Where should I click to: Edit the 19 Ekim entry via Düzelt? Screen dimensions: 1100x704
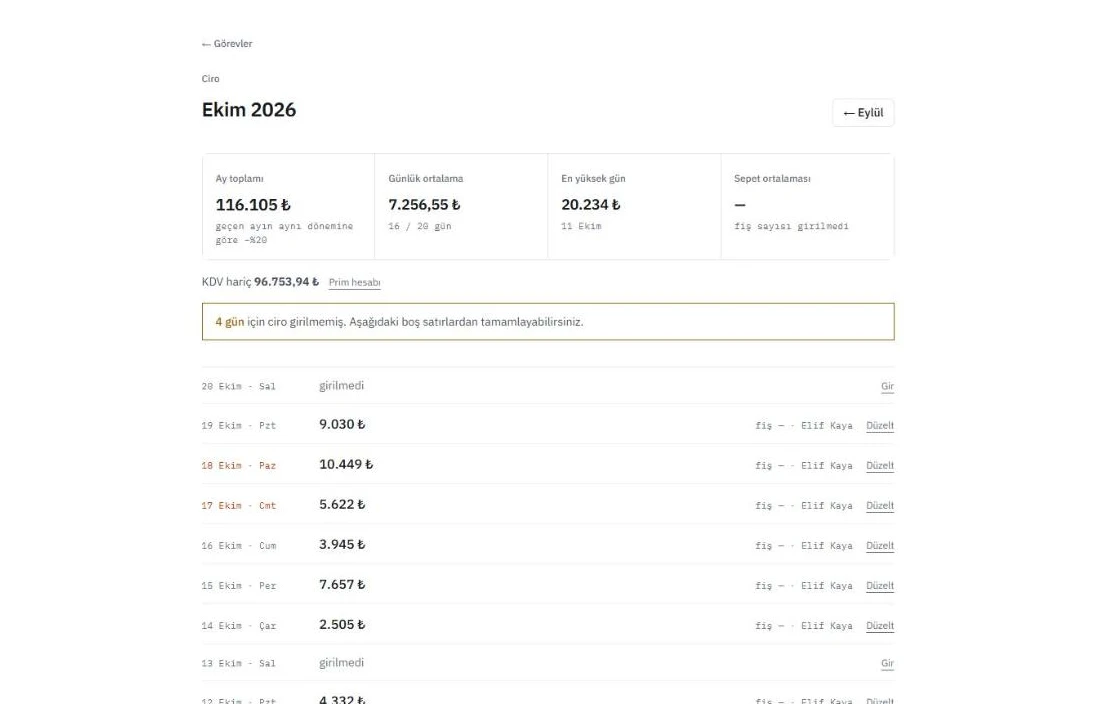tap(880, 426)
